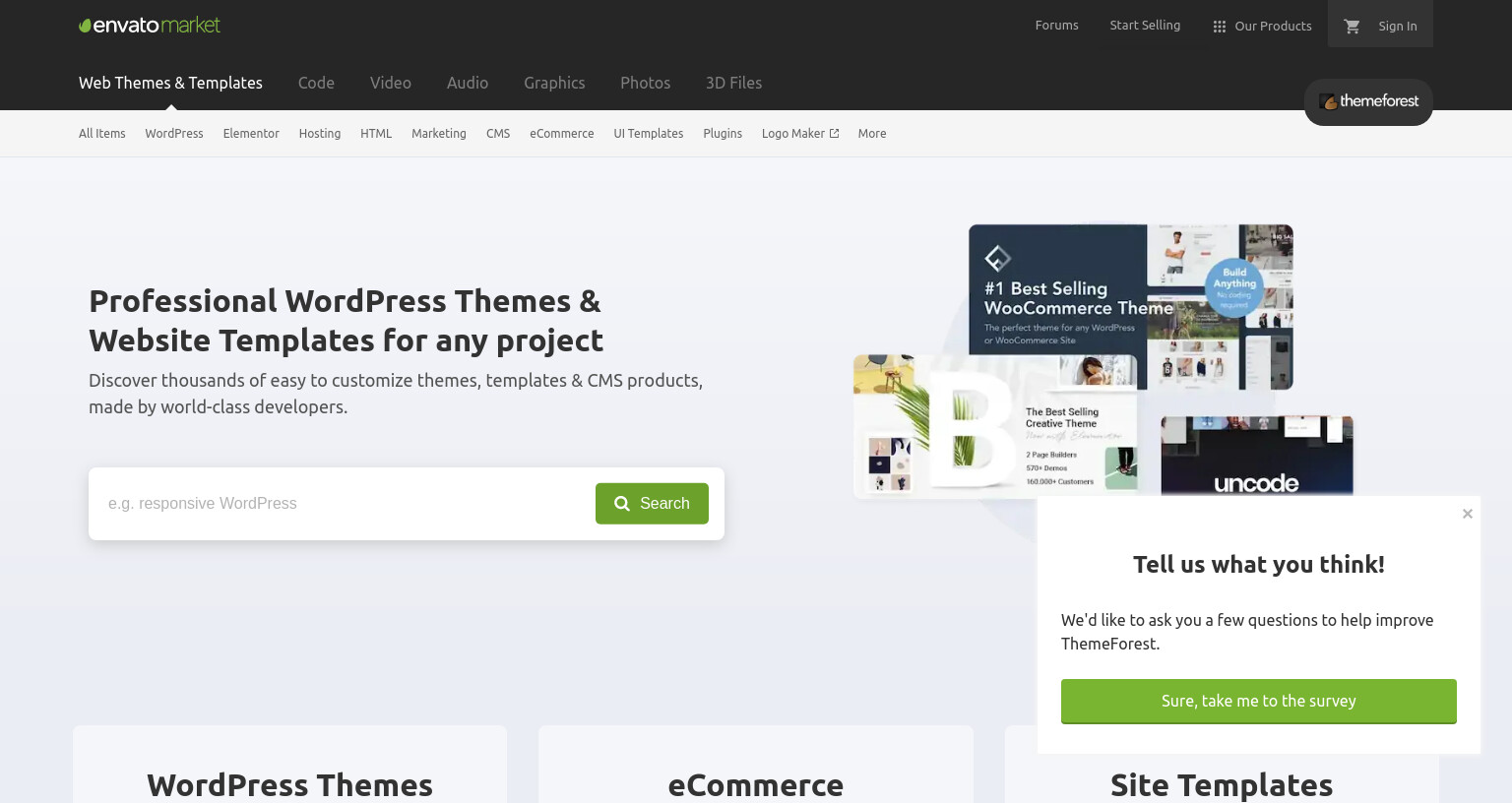Open the uncode theme preview image
This screenshot has height=803, width=1512.
(x=1257, y=456)
